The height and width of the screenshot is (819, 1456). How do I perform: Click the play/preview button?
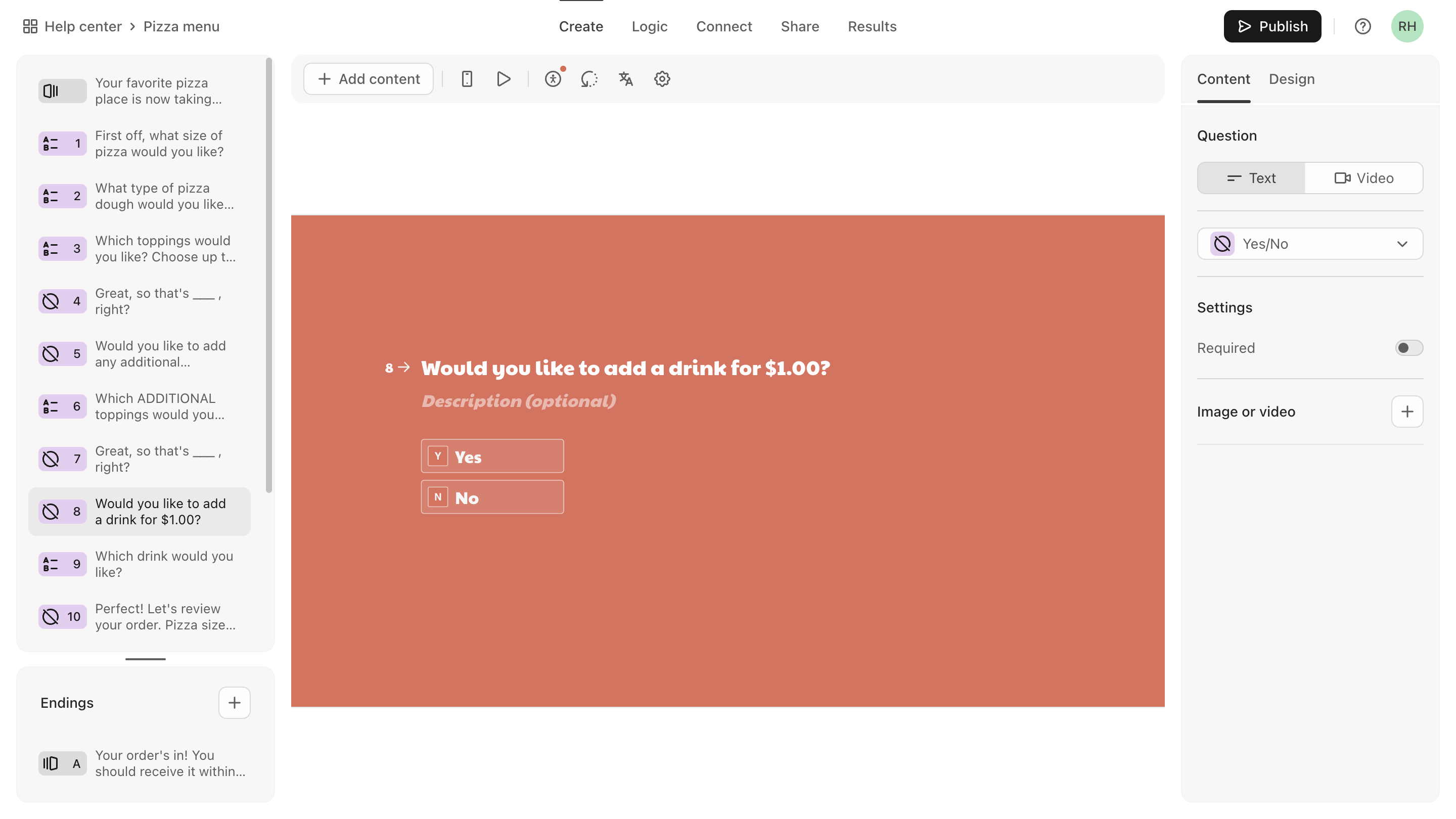click(x=503, y=78)
